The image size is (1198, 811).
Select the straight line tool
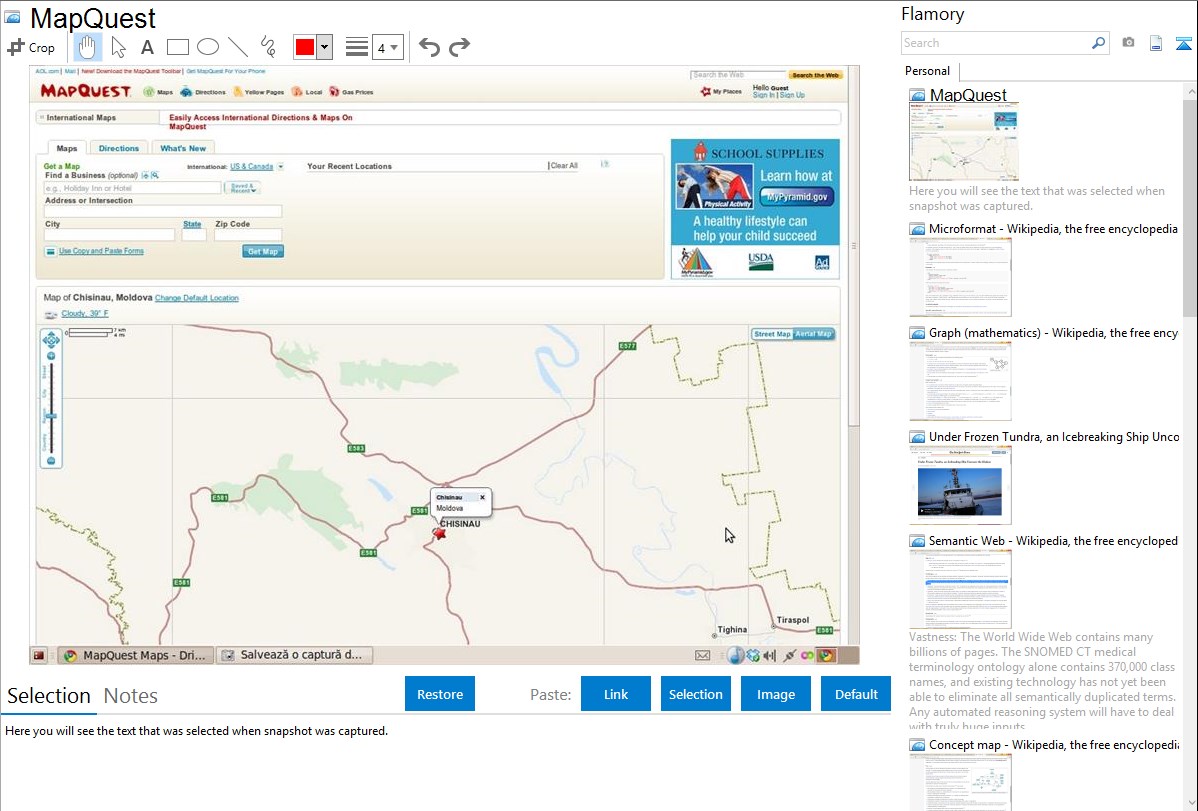coord(238,47)
